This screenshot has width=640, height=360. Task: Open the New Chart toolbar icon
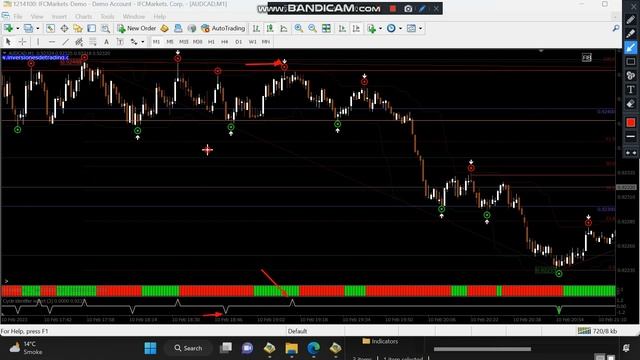point(8,28)
